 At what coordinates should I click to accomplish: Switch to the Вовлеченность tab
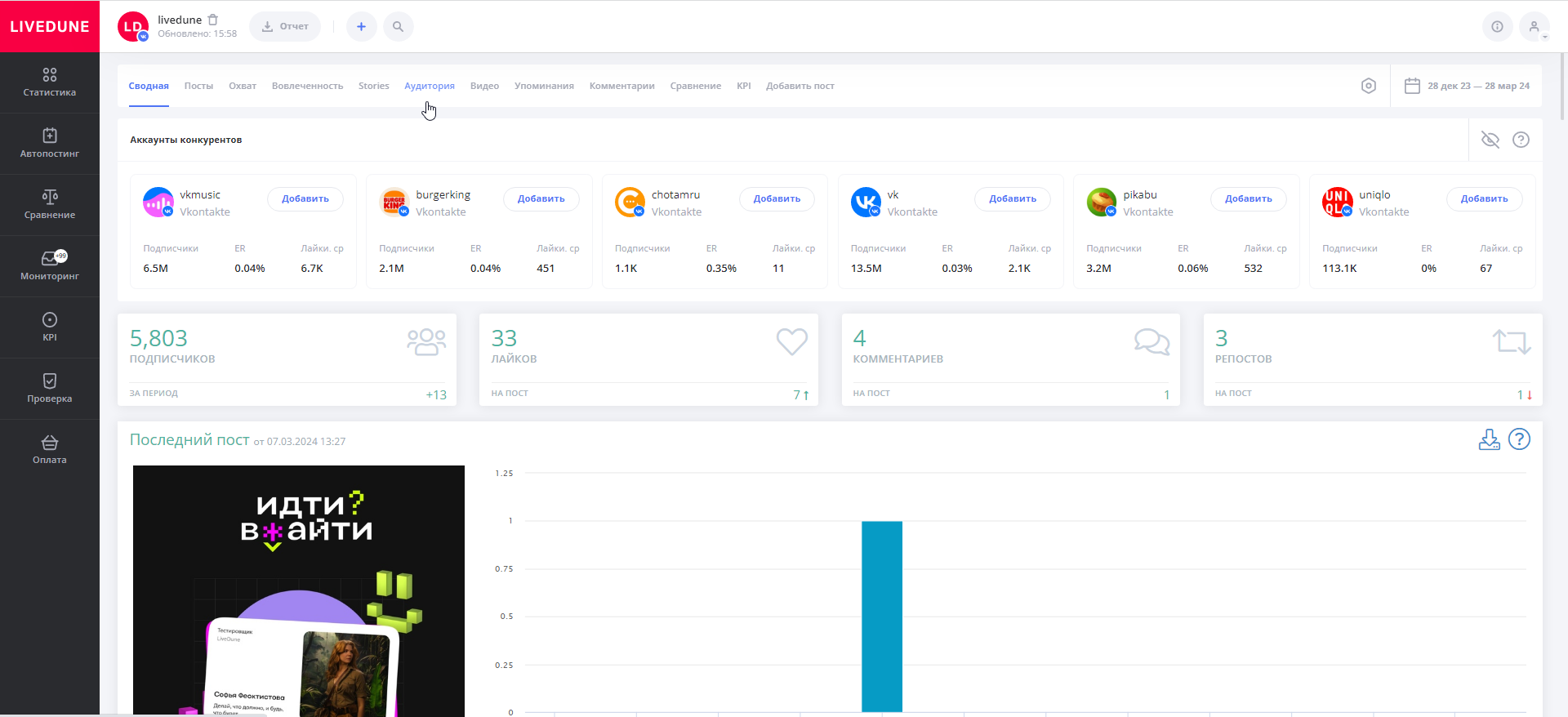[307, 86]
